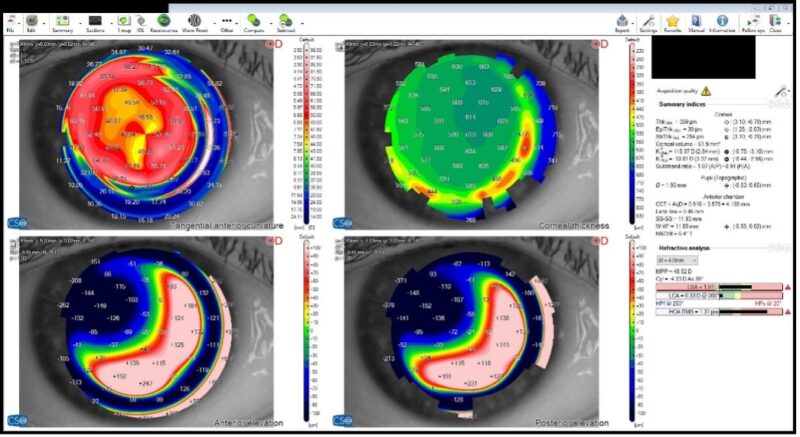Expand the Summary dropdown arrow
The image size is (800, 437).
coord(80,23)
